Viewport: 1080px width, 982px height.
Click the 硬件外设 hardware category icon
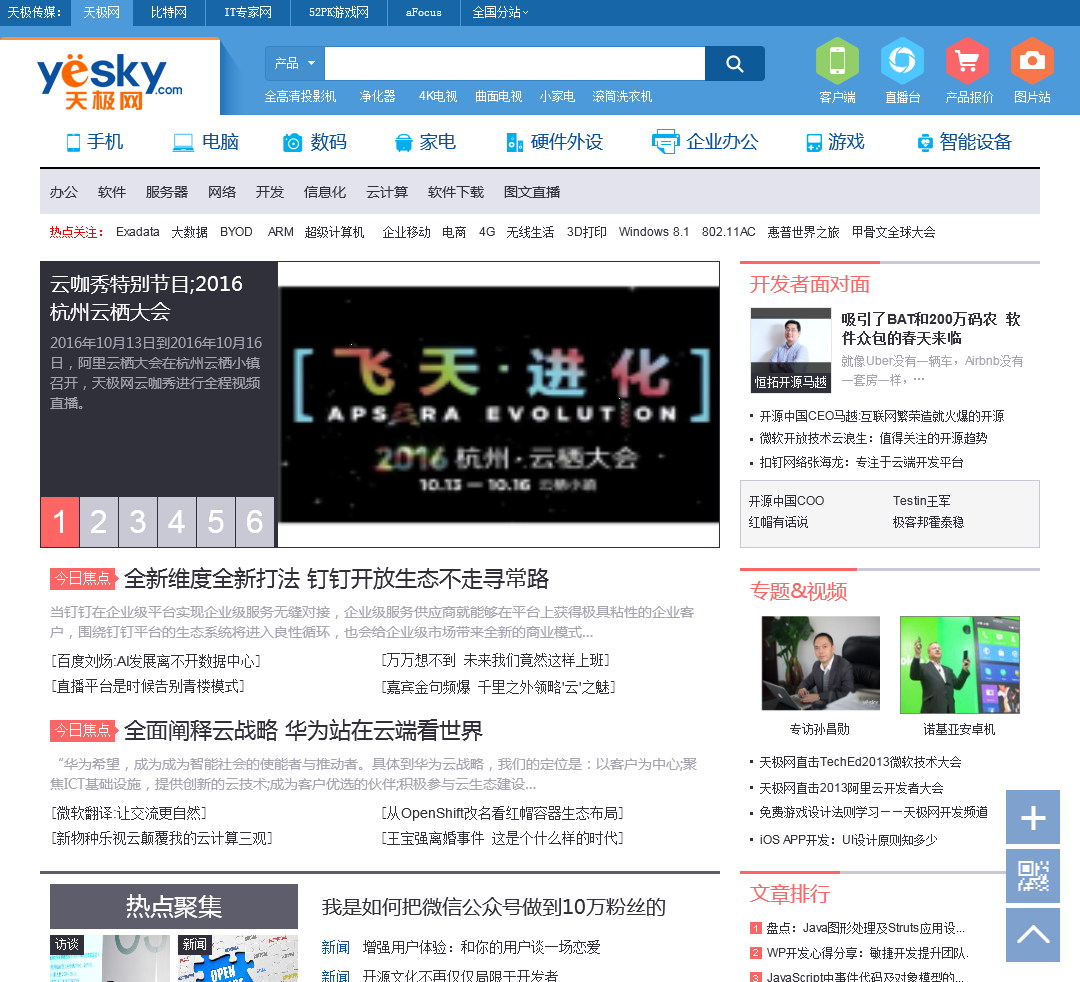tap(515, 143)
